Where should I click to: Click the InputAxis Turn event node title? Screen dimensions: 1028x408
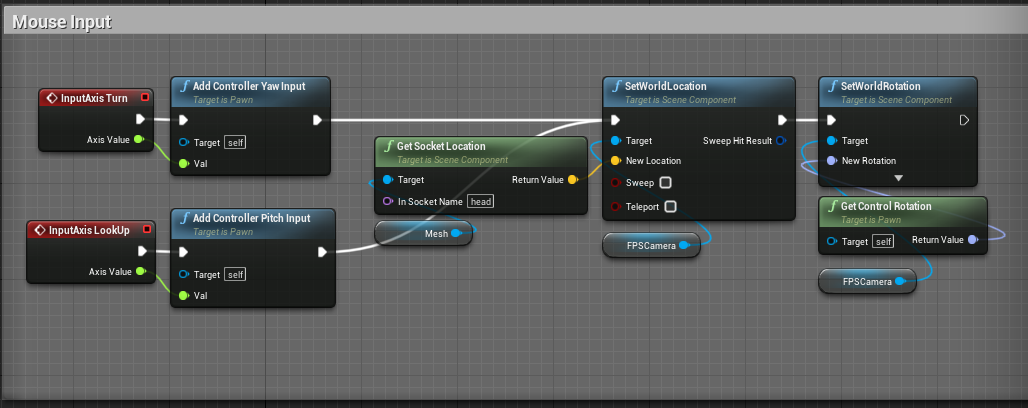click(93, 98)
